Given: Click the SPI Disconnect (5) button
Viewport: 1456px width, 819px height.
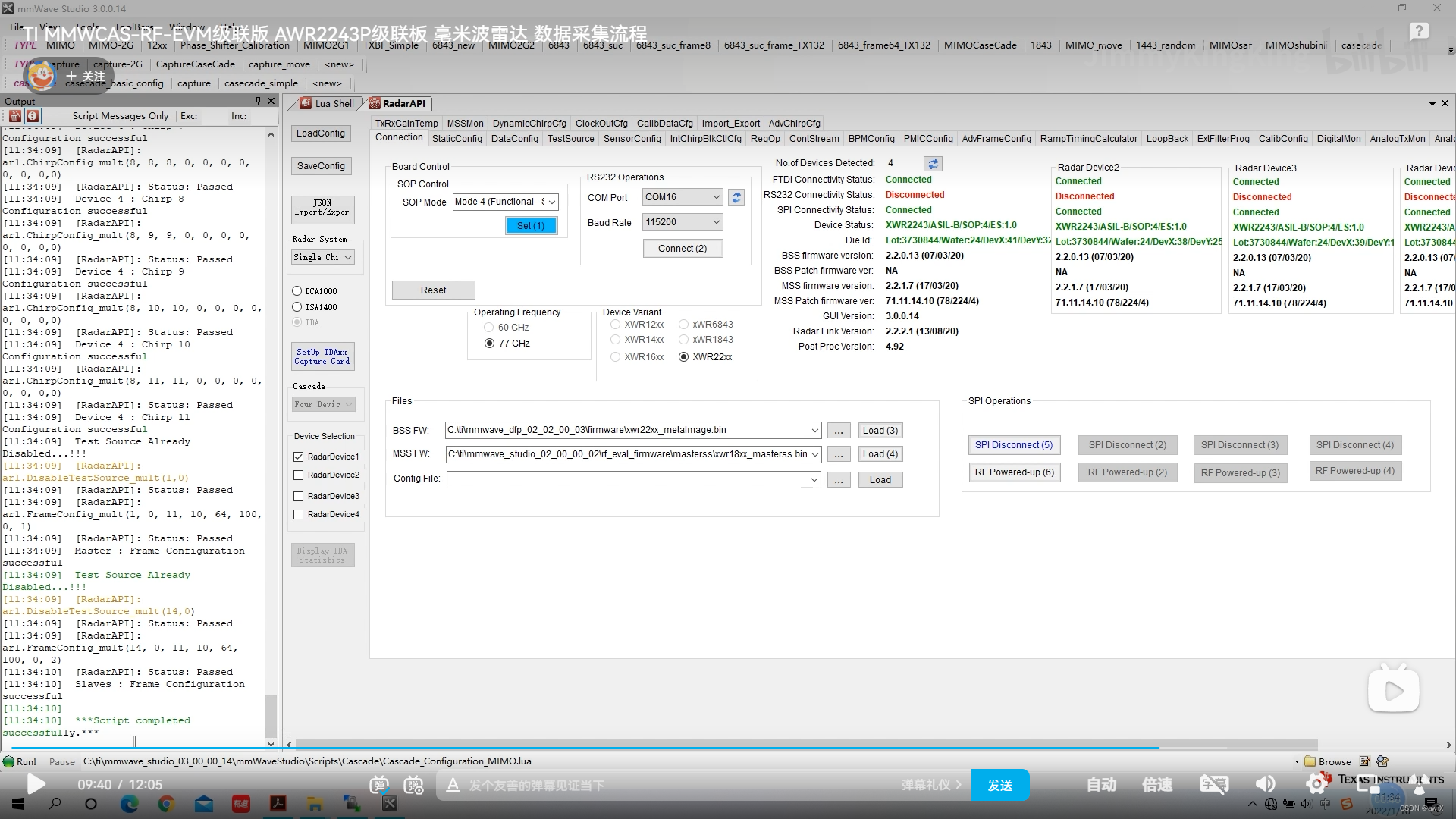Looking at the screenshot, I should (1013, 445).
